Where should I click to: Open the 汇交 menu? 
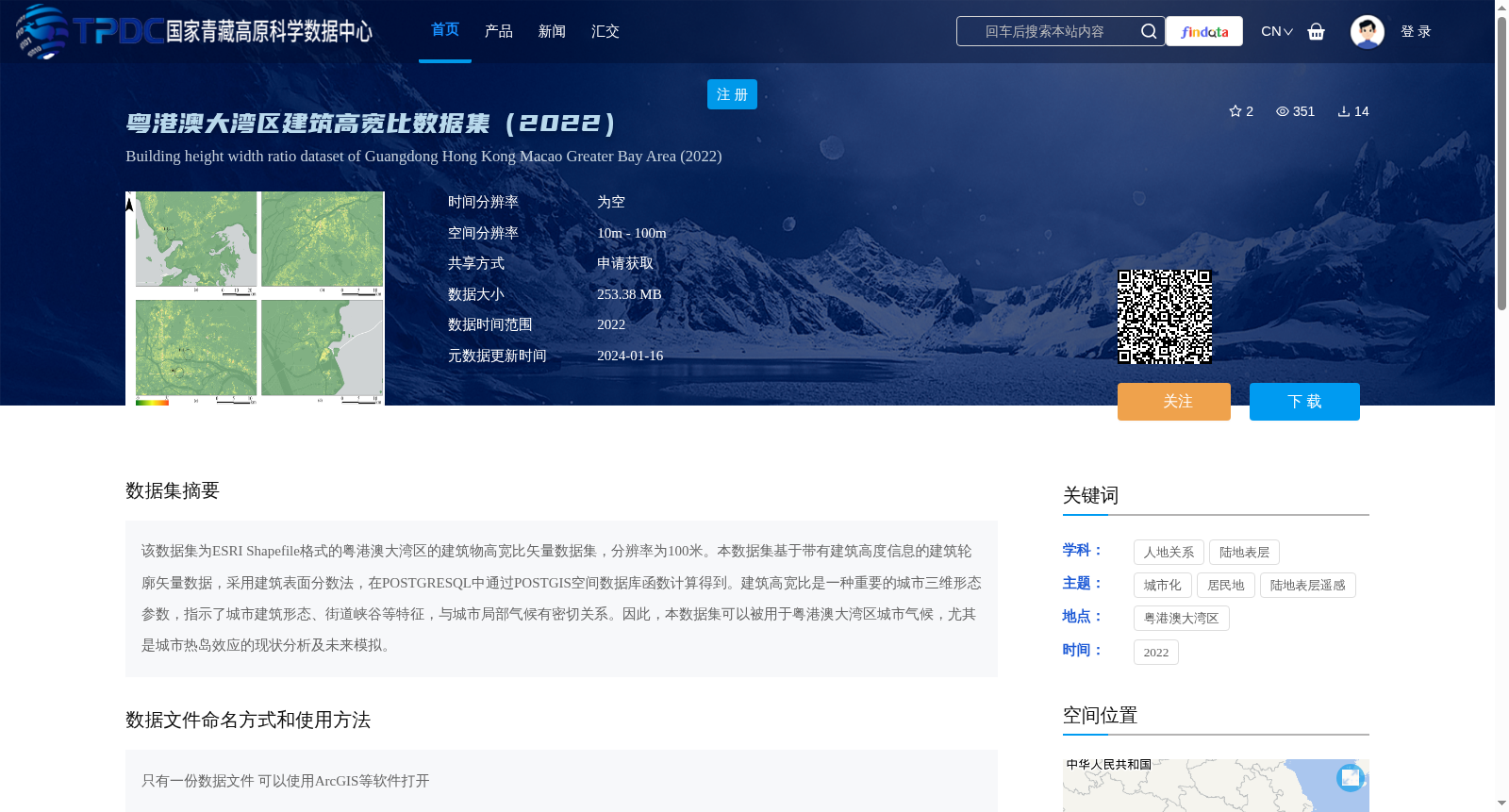tap(605, 31)
